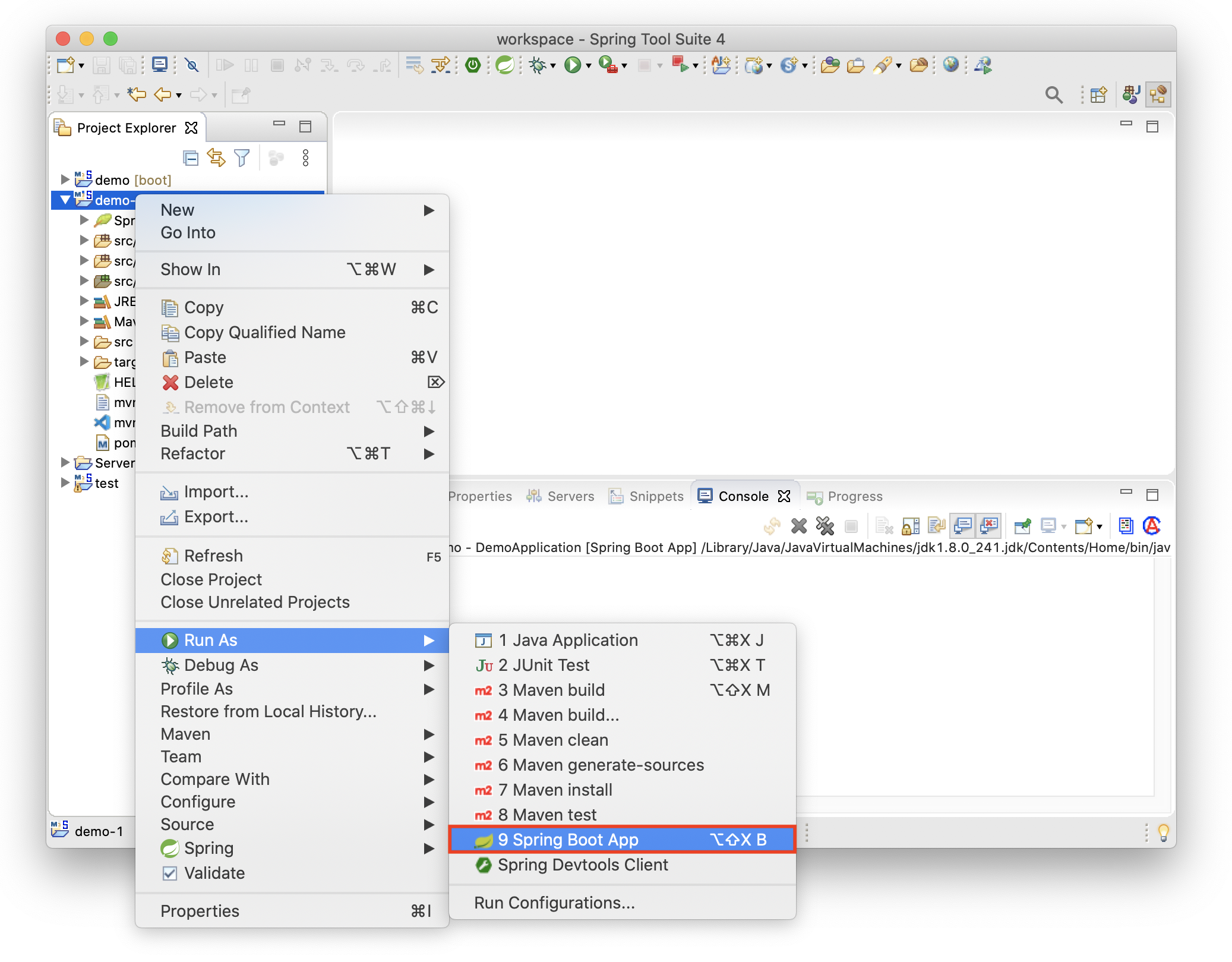Open the New wizard dropdown arrow
Viewport: 1232px width, 962px height.
[x=81, y=66]
